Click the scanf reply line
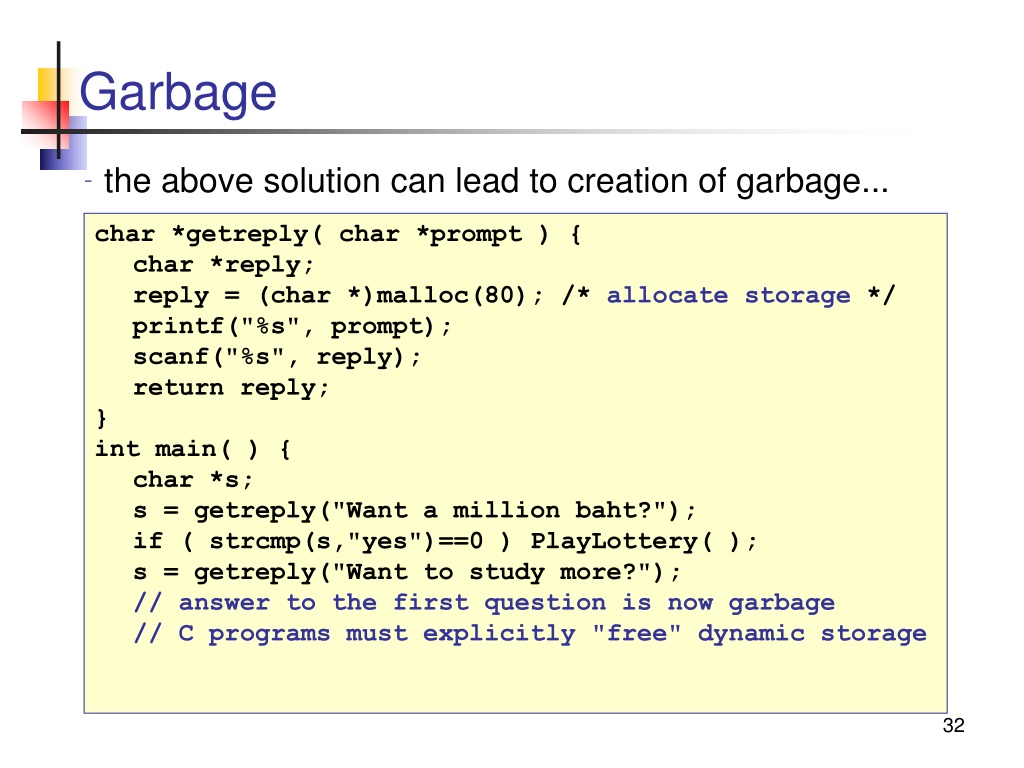 coord(278,357)
